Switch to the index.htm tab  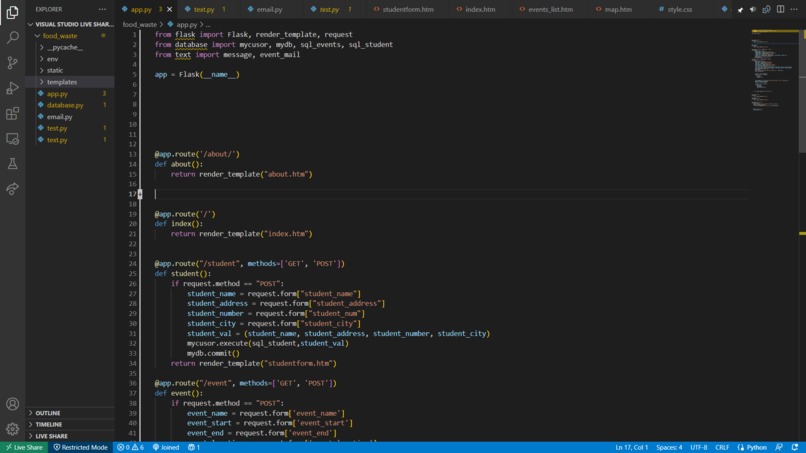480,9
